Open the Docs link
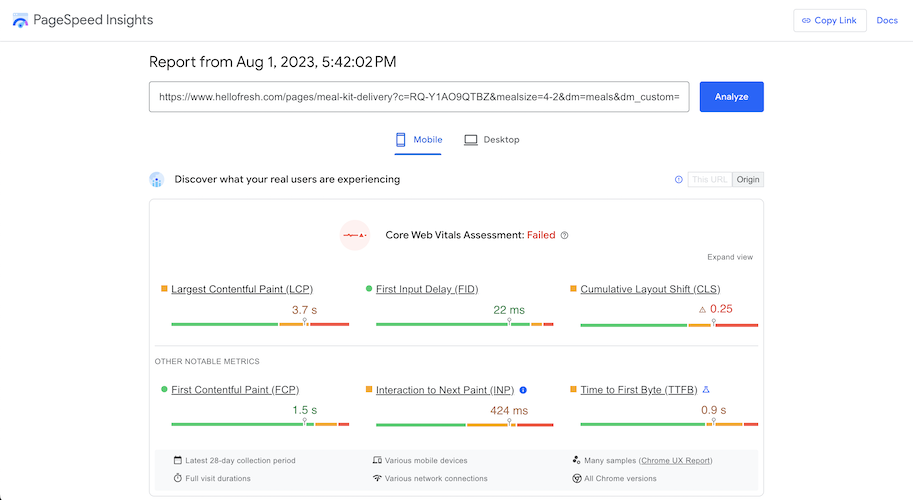 coord(887,20)
